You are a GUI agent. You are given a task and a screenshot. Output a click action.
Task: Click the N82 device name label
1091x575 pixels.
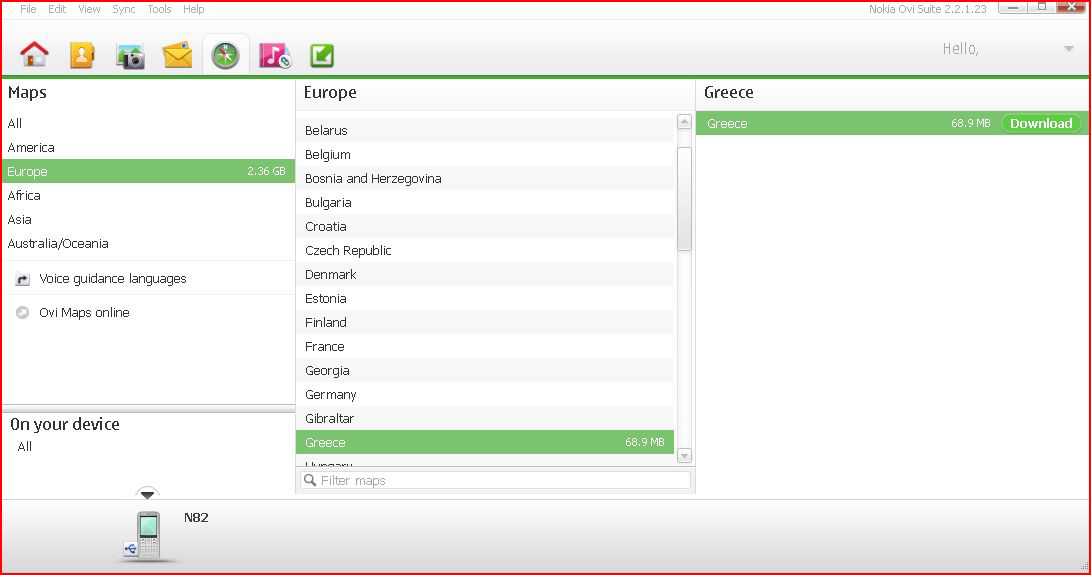pyautogui.click(x=196, y=517)
